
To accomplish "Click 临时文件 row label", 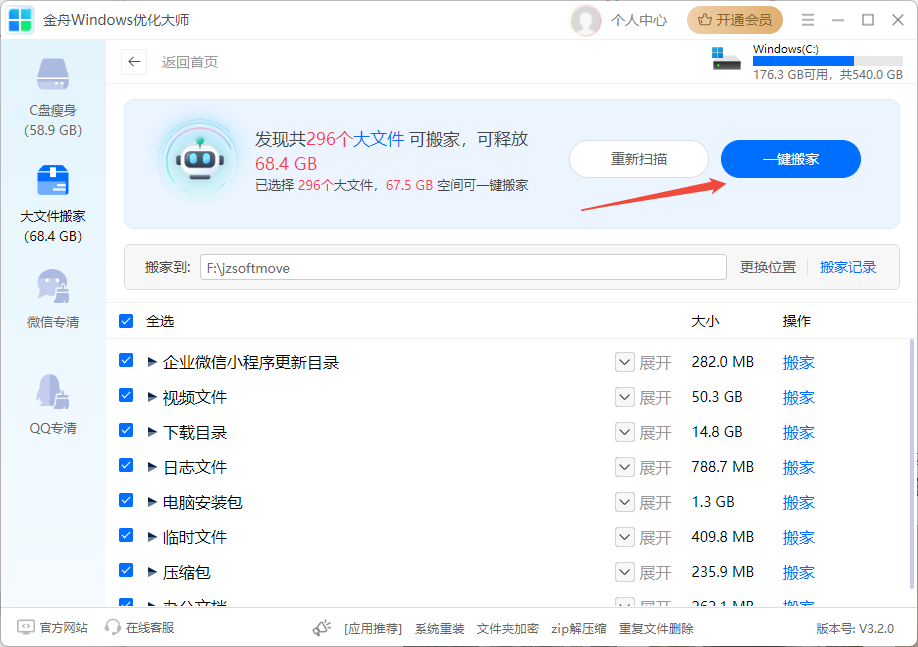I will coord(194,538).
